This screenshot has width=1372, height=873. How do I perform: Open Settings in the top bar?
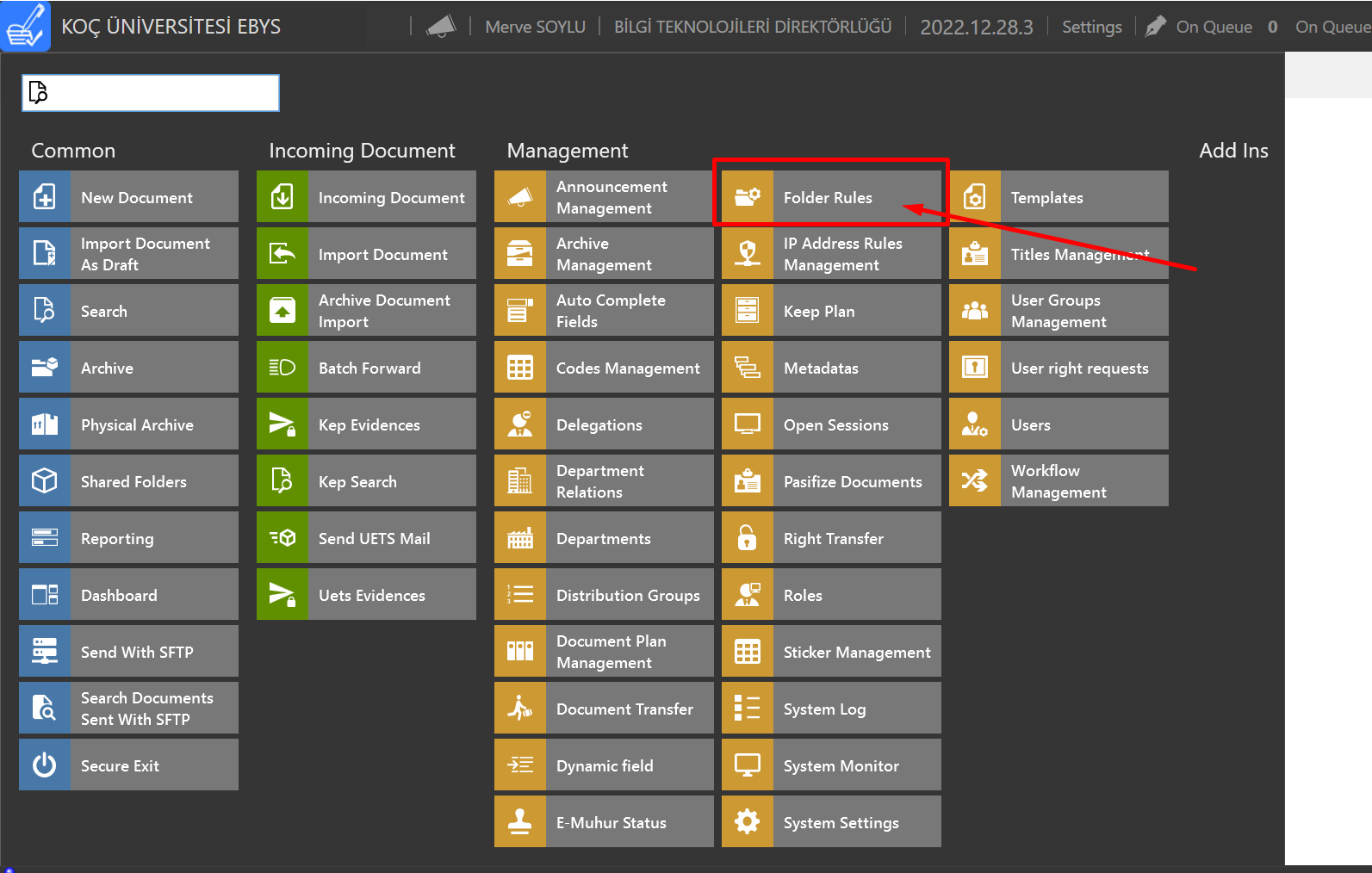point(1091,27)
